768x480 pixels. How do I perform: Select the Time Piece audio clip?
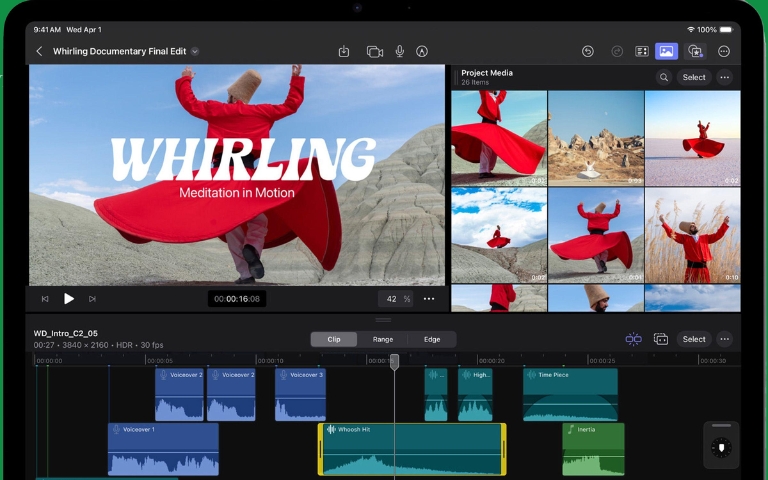pos(571,395)
